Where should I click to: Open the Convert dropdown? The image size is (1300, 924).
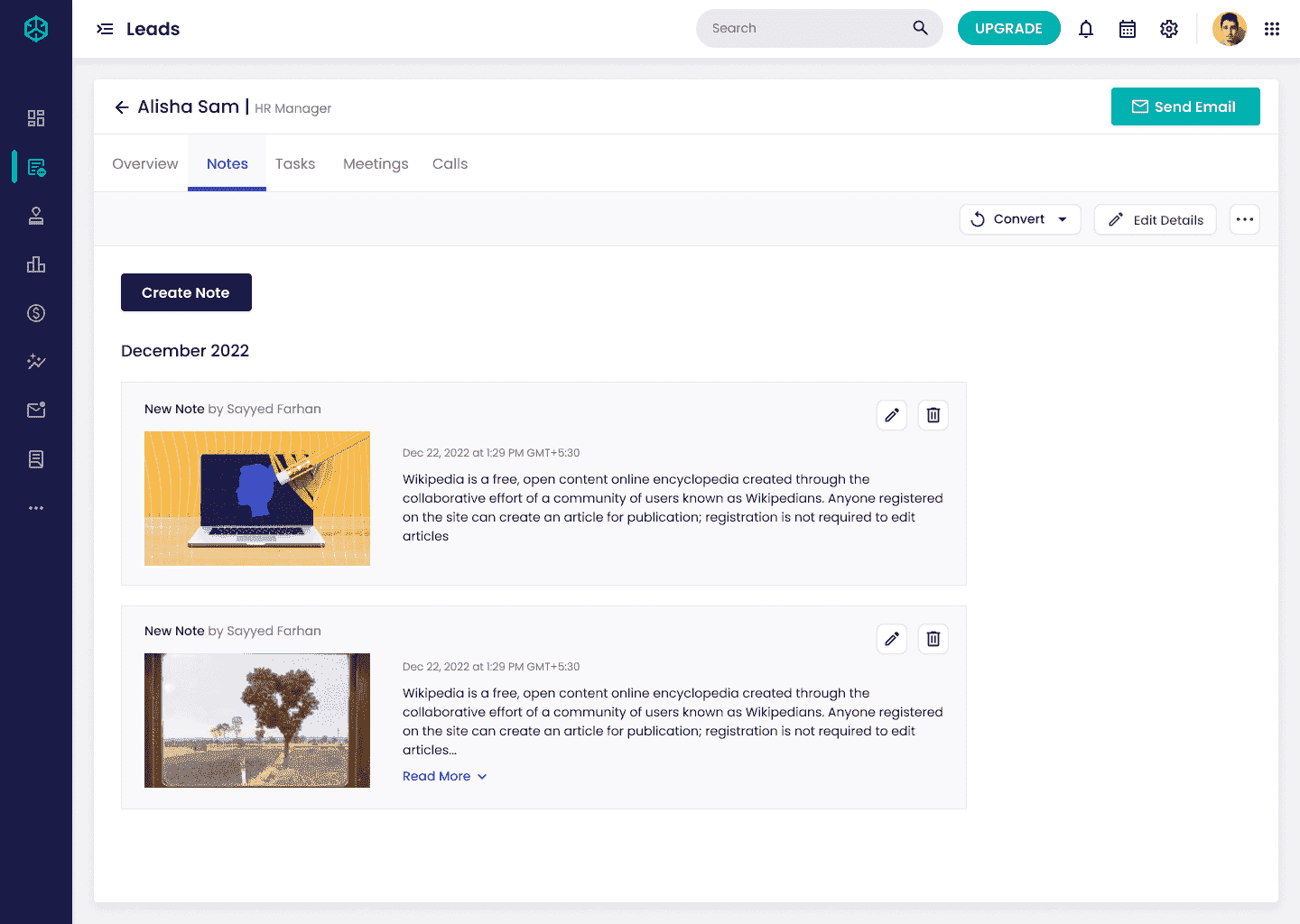point(1020,219)
